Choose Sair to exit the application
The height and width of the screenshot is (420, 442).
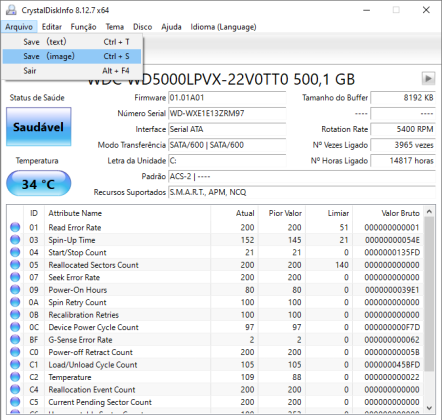(72, 71)
